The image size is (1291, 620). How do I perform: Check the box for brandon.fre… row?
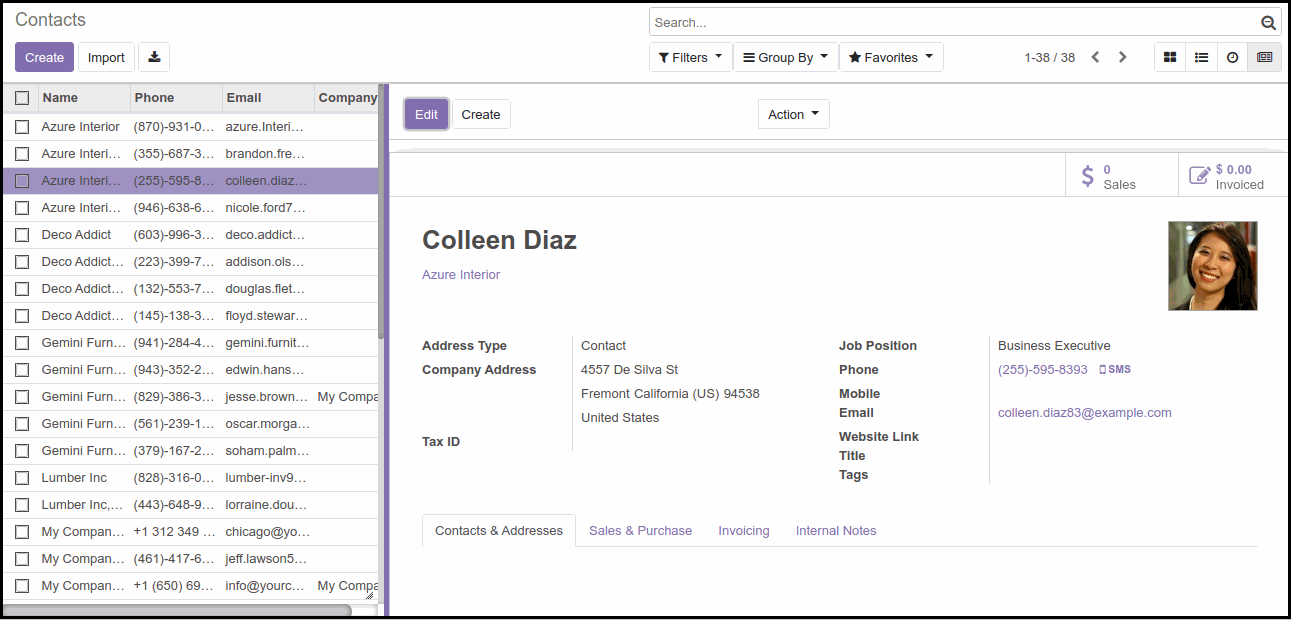(22, 154)
